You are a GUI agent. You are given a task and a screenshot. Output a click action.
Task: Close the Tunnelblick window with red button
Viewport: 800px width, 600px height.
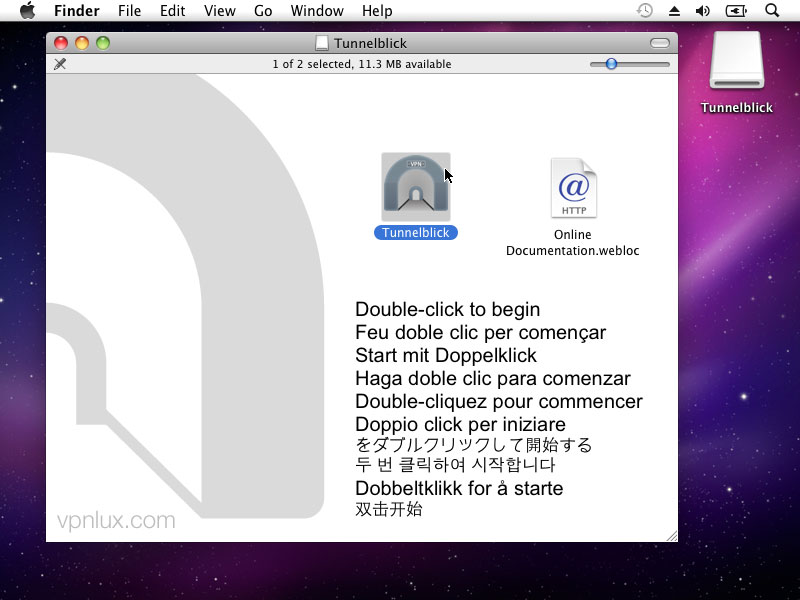click(61, 43)
